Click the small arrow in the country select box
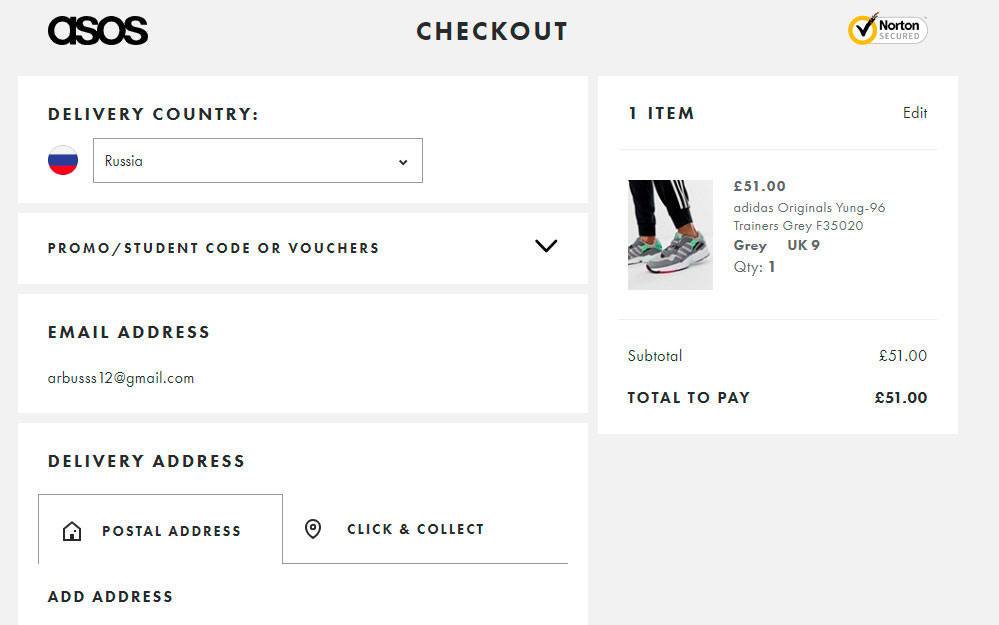Viewport: 999px width, 625px height. point(403,162)
